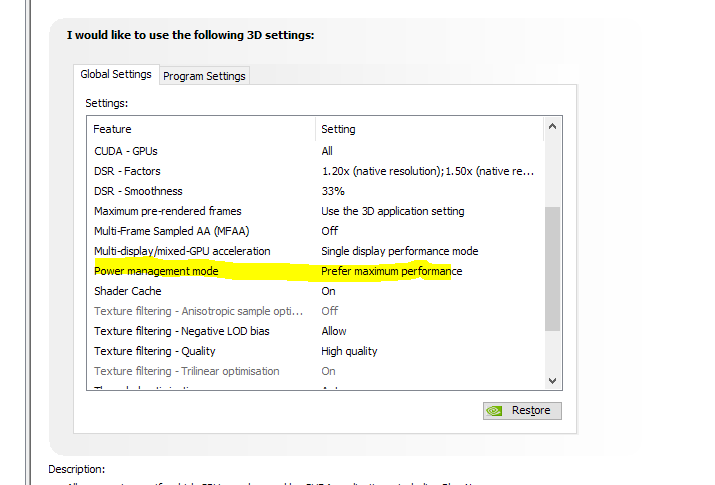The image size is (715, 485).
Task: Click the Off value for MFAA
Action: pos(330,231)
